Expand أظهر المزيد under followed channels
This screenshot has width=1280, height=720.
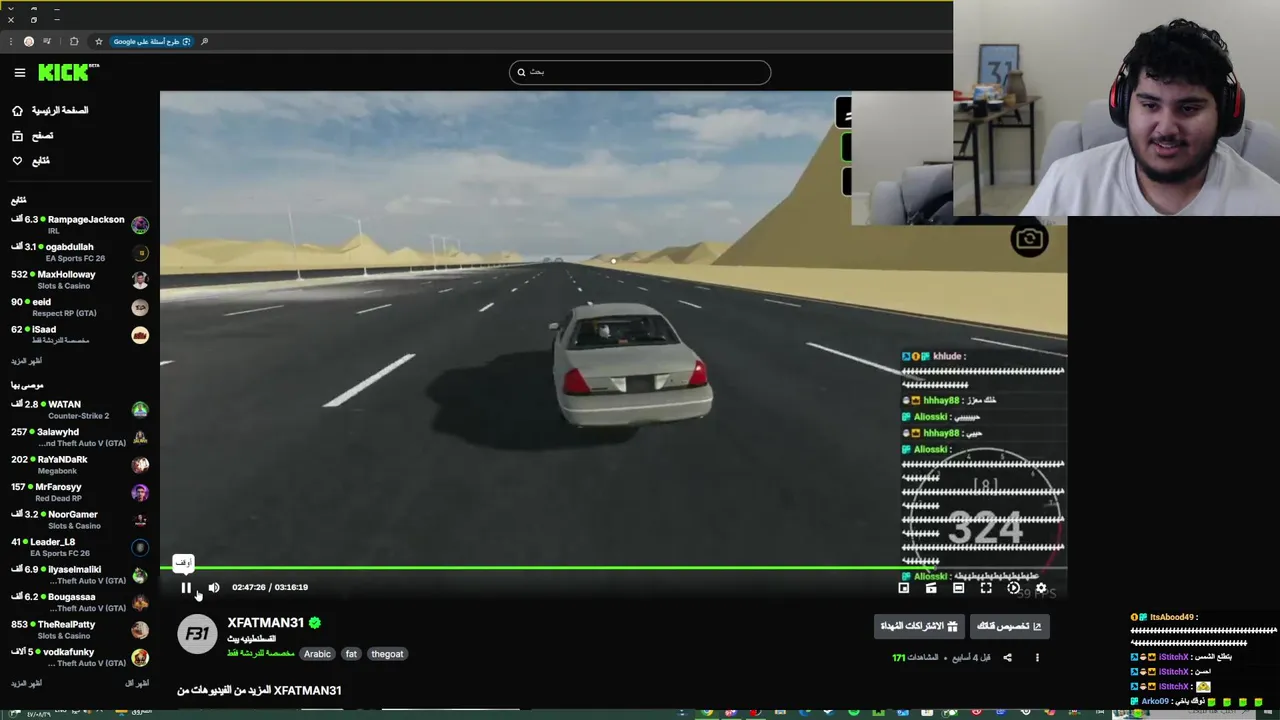pos(26,360)
